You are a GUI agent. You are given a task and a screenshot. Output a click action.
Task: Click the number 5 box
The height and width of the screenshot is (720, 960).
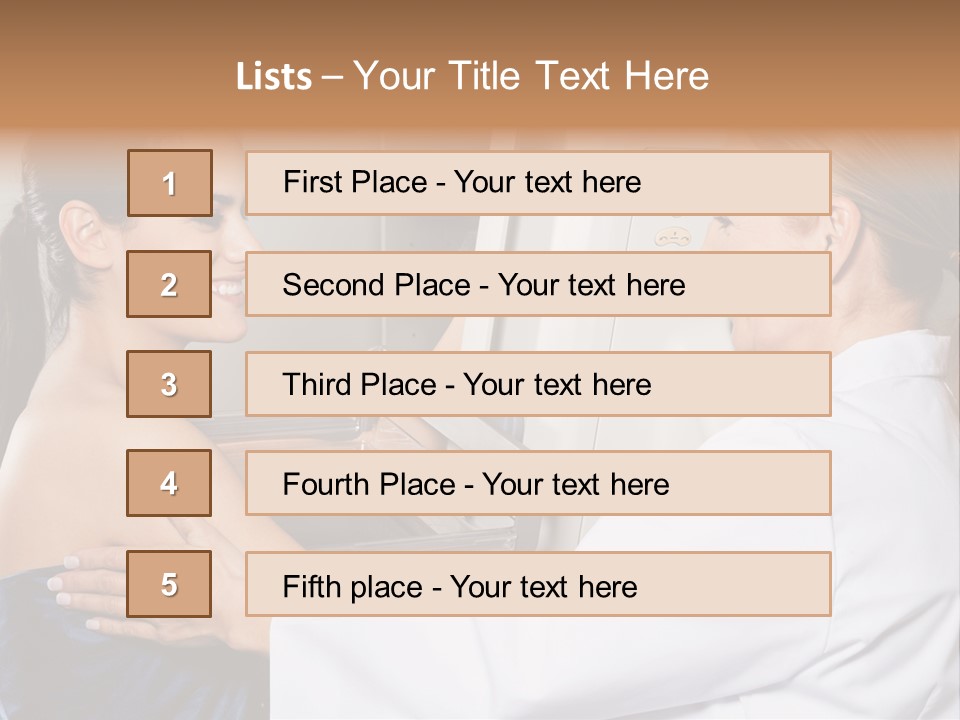169,584
